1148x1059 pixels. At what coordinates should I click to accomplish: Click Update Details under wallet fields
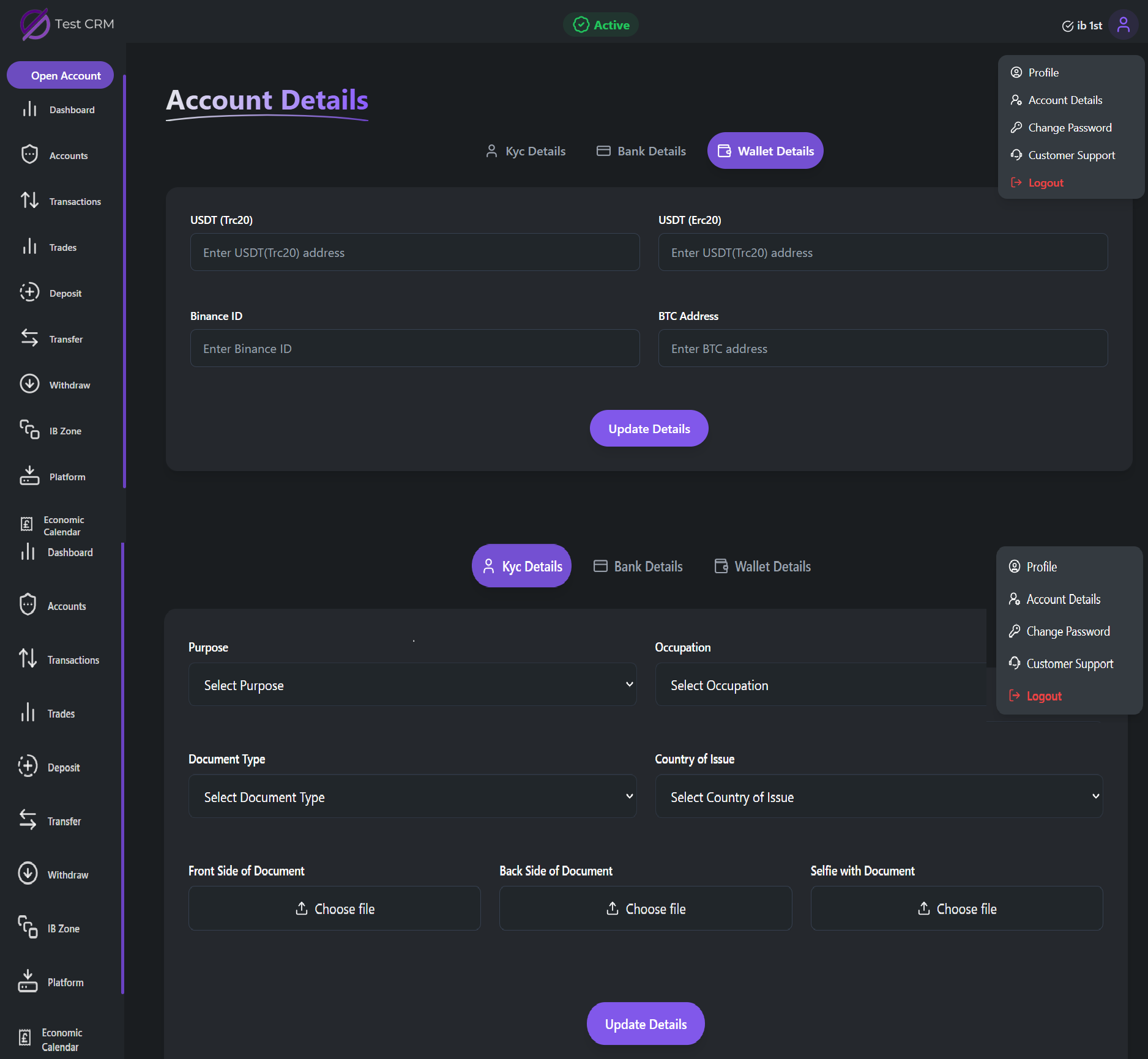tap(649, 429)
